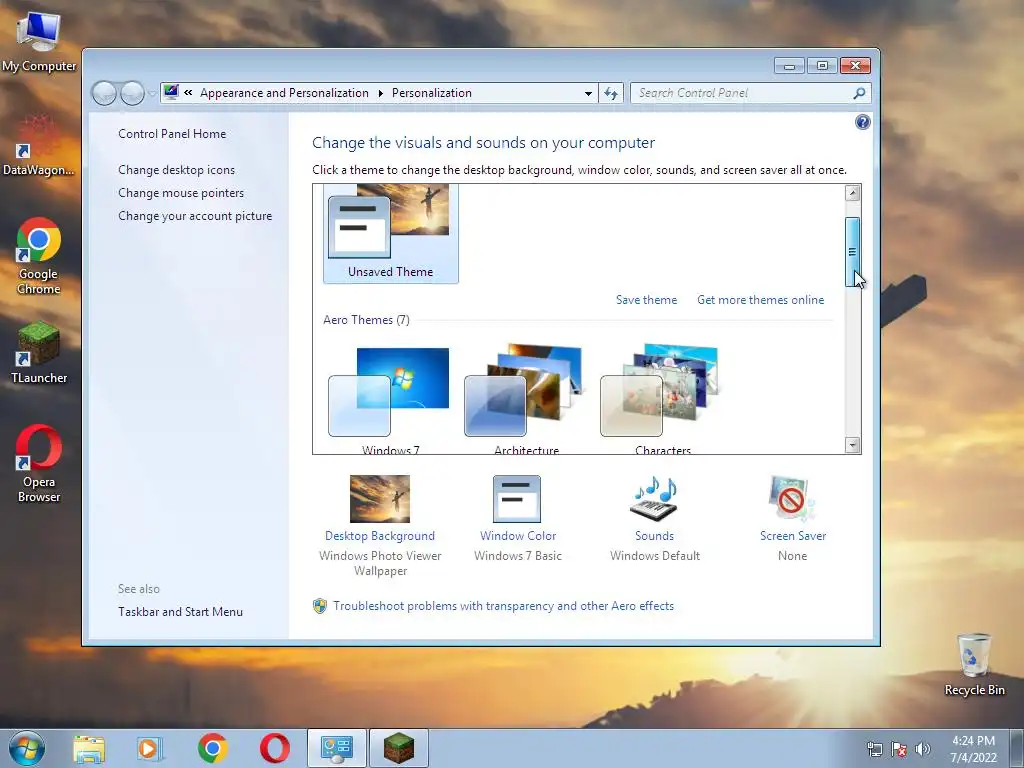Open DataWagon desktop shortcut
Viewport: 1024px width, 768px height.
pyautogui.click(x=39, y=146)
